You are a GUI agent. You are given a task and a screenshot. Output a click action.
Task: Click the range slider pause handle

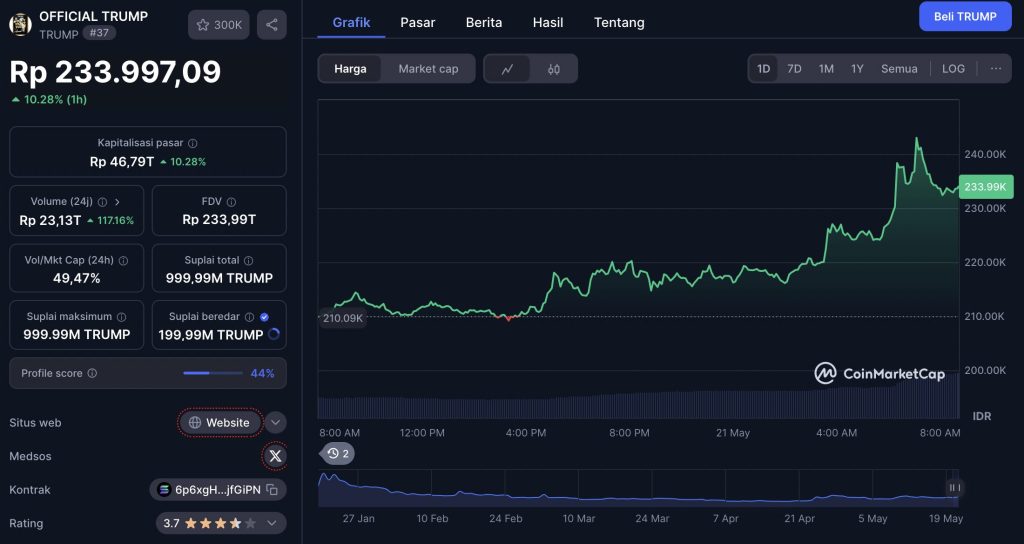pos(954,488)
